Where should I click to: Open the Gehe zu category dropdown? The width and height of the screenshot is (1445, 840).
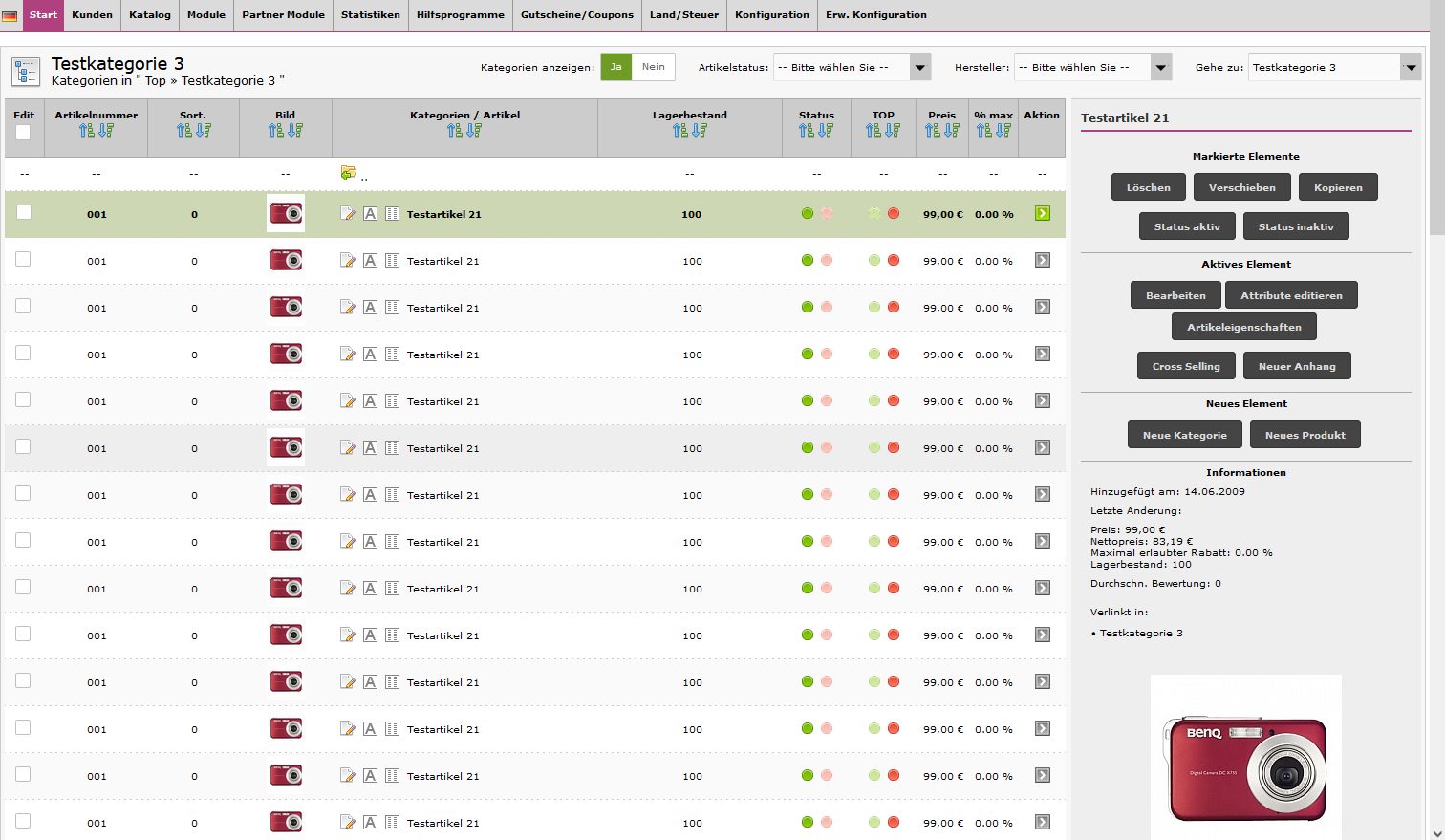pos(1334,67)
